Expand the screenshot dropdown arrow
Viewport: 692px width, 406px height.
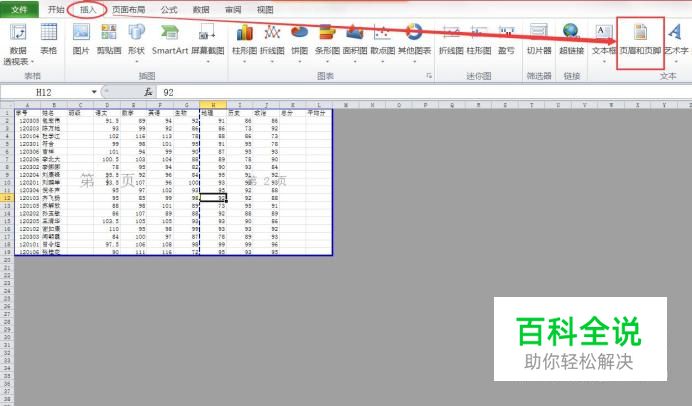point(207,61)
